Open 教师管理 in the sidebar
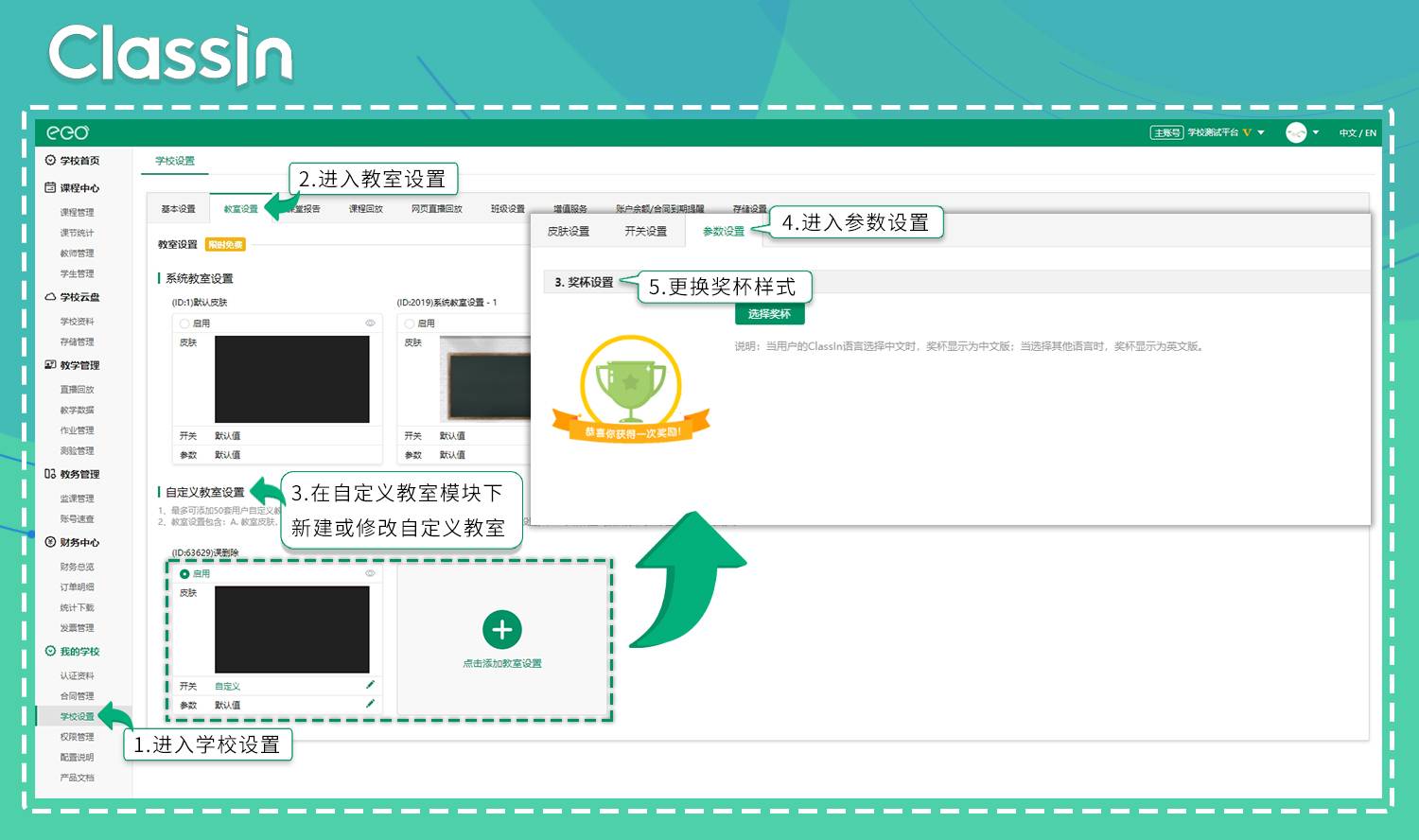Screen dimensions: 1419x840 click(78, 254)
